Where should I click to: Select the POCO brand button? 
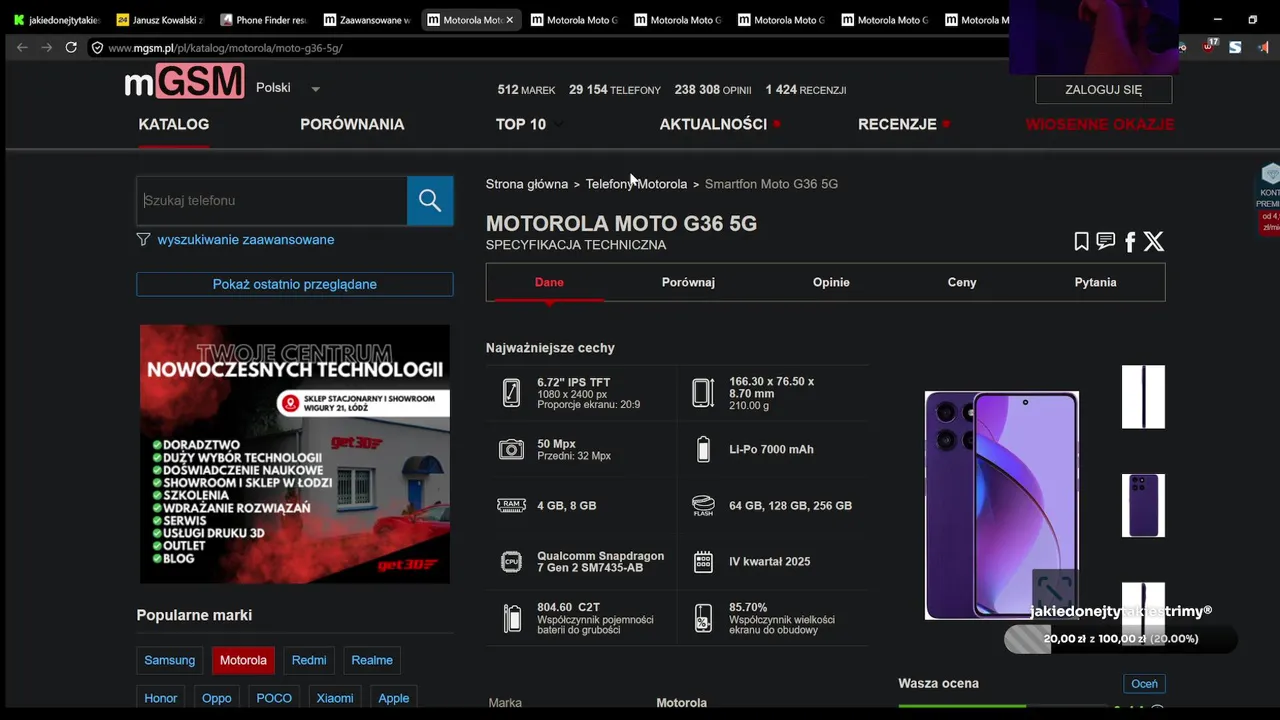click(274, 698)
